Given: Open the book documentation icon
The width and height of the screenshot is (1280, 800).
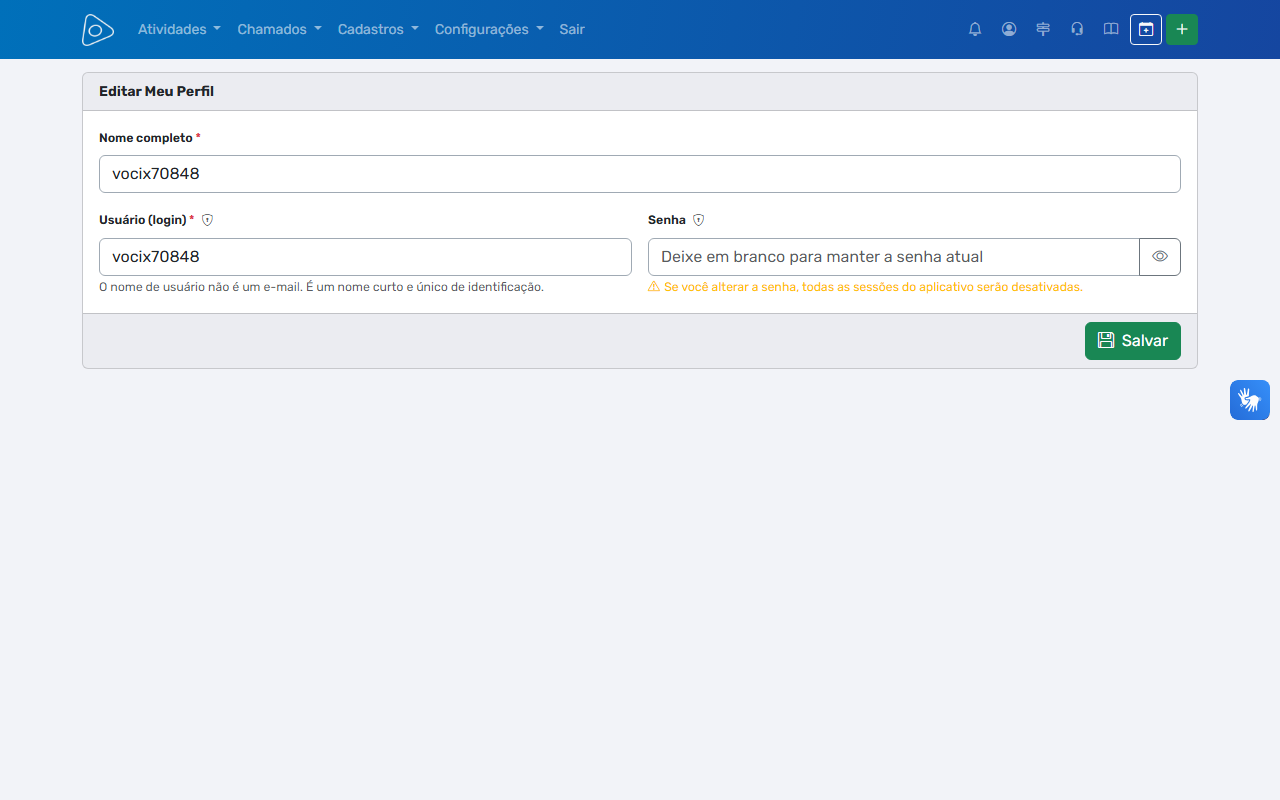Looking at the screenshot, I should (x=1111, y=29).
